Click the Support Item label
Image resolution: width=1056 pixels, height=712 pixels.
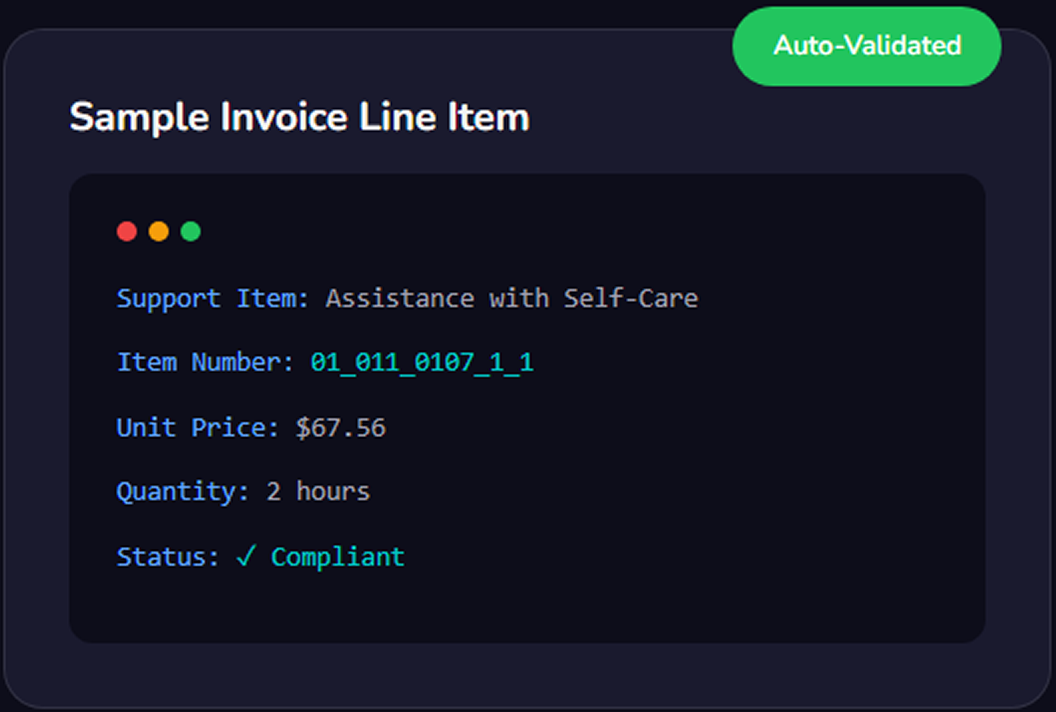(x=213, y=298)
